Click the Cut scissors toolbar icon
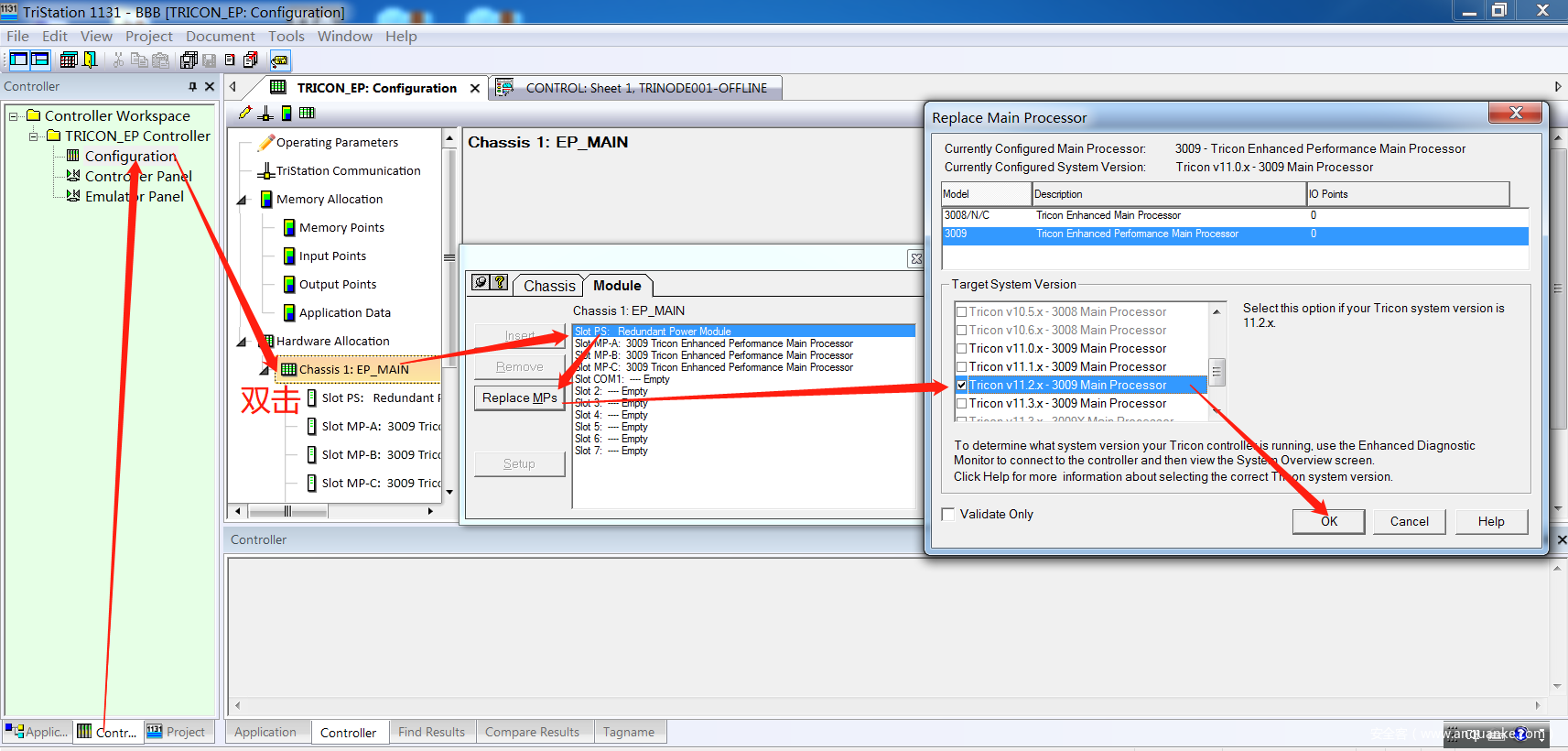This screenshot has width=1568, height=751. coord(118,60)
